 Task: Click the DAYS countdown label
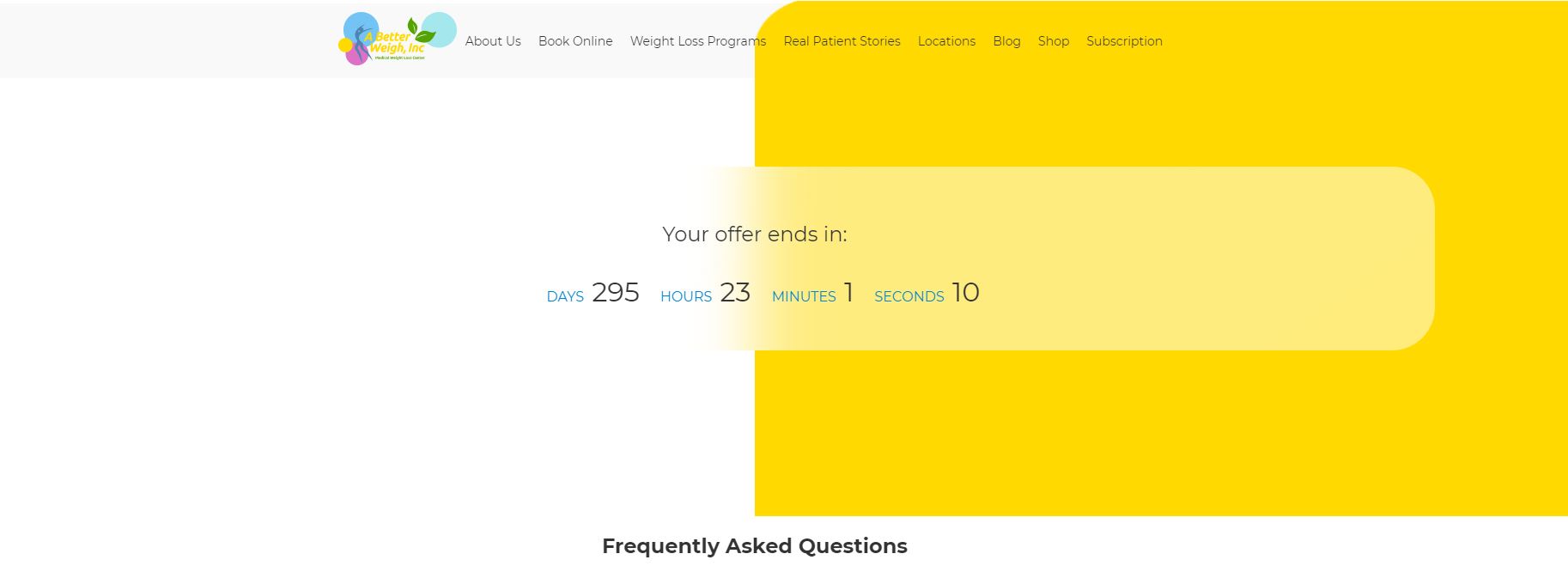565,297
